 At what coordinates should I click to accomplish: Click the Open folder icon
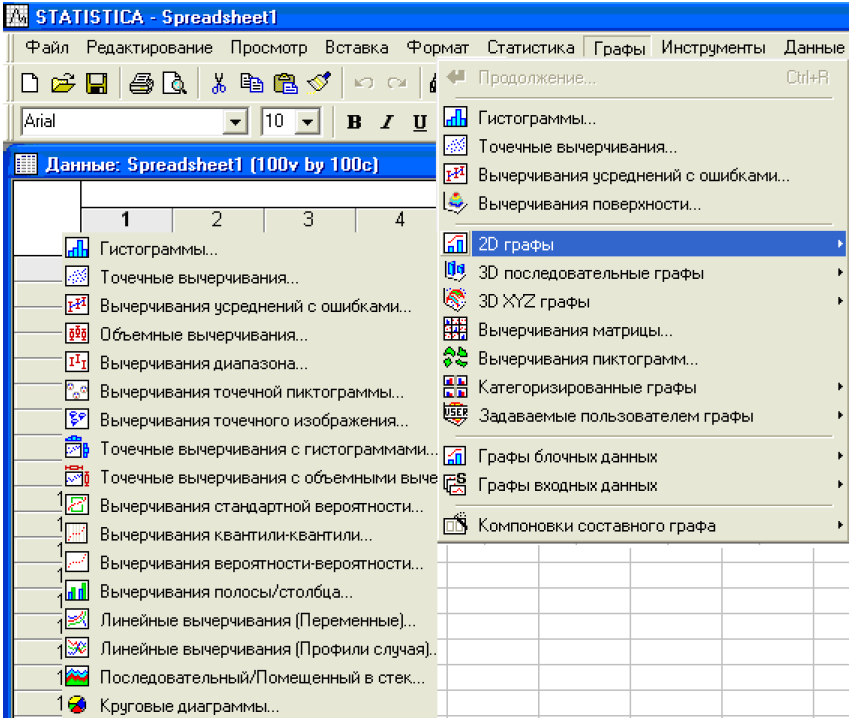tap(63, 84)
